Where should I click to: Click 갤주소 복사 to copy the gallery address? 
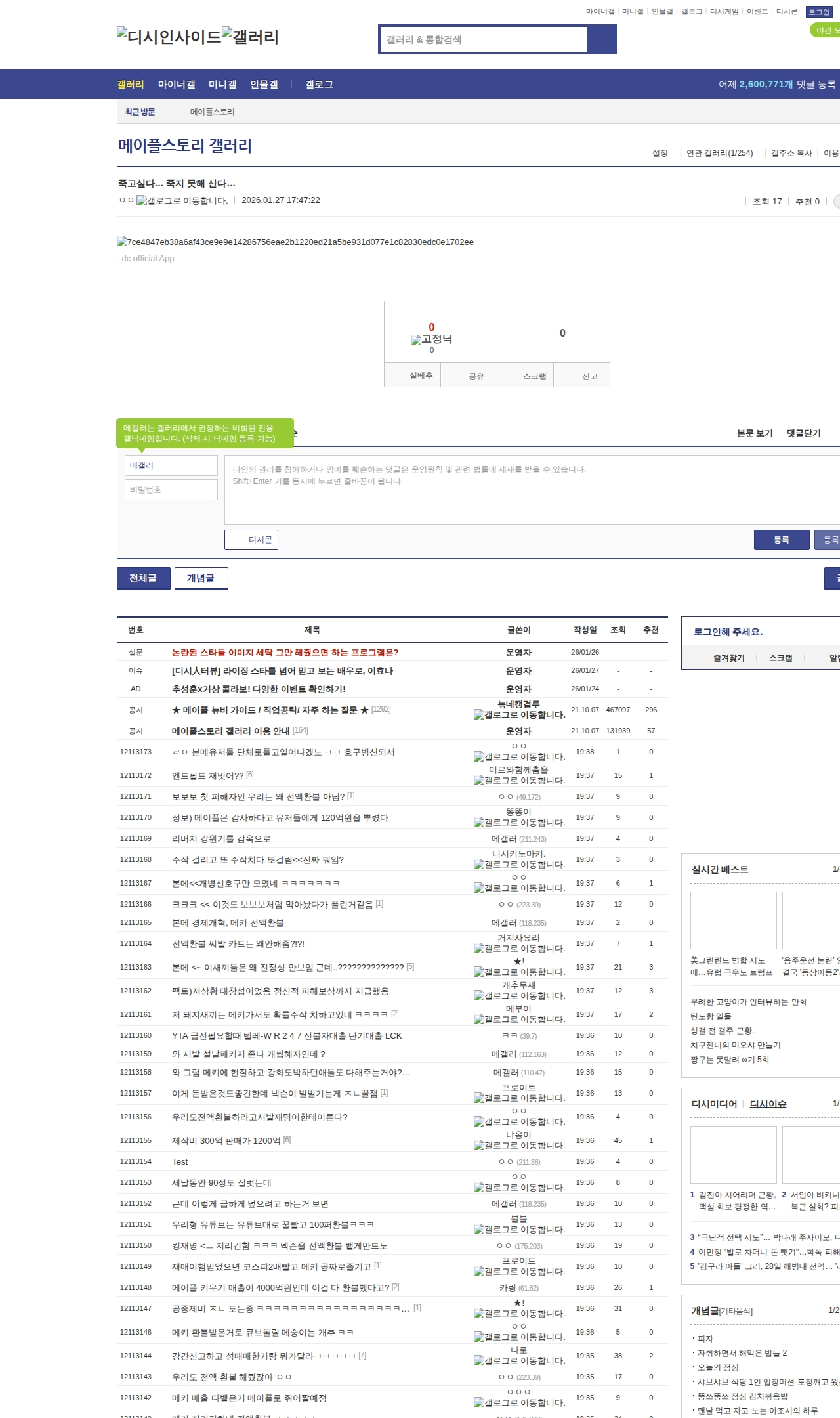[x=791, y=153]
